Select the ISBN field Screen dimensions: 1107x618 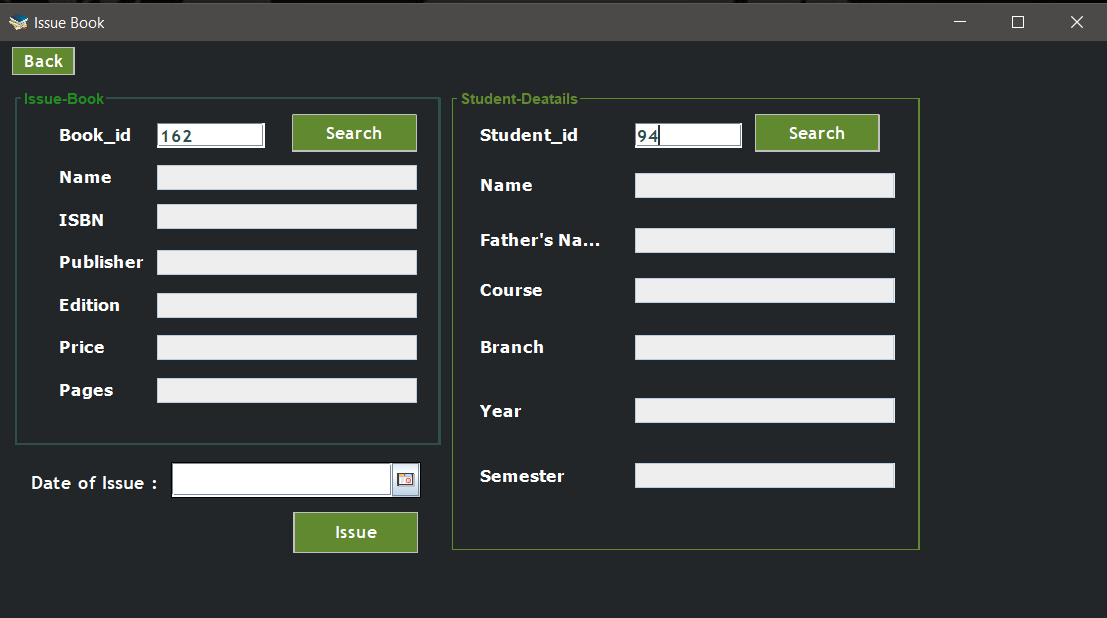click(x=287, y=216)
